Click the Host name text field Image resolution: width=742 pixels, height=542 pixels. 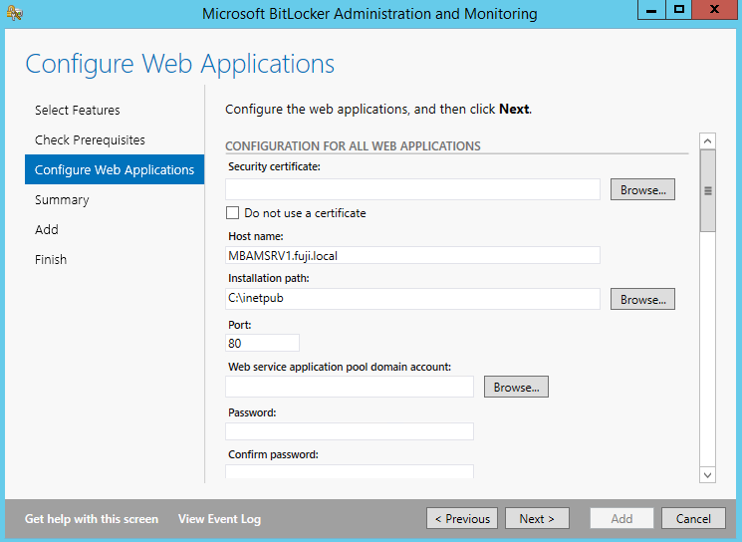click(x=412, y=256)
